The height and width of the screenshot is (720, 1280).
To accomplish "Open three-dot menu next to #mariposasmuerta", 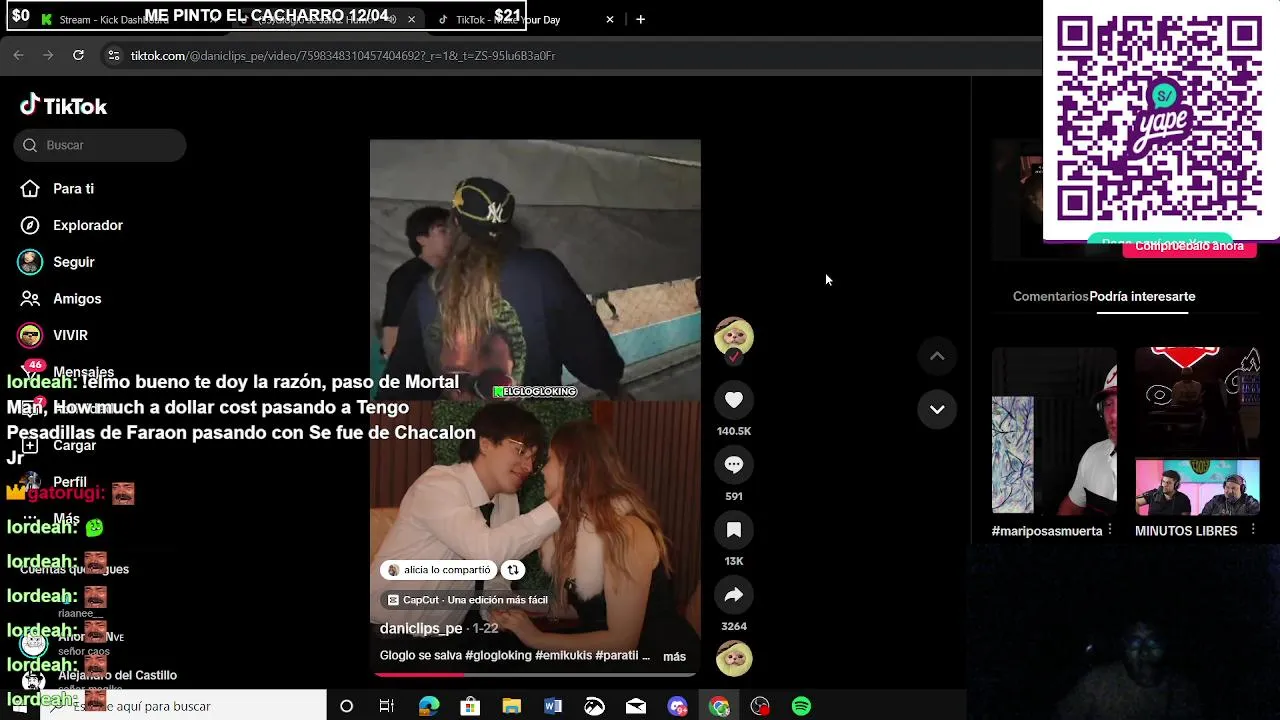I will click(x=1110, y=531).
